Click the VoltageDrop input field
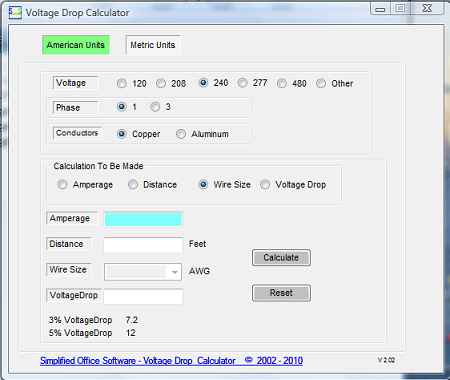Image resolution: width=450 pixels, height=380 pixels. coord(143,297)
